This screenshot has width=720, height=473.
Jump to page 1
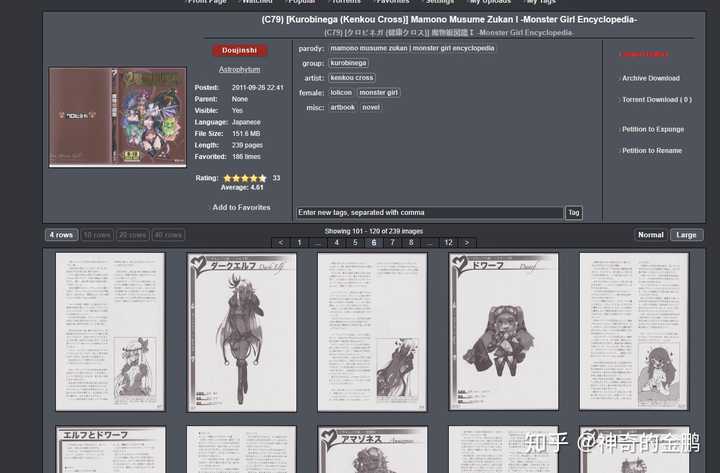(299, 242)
